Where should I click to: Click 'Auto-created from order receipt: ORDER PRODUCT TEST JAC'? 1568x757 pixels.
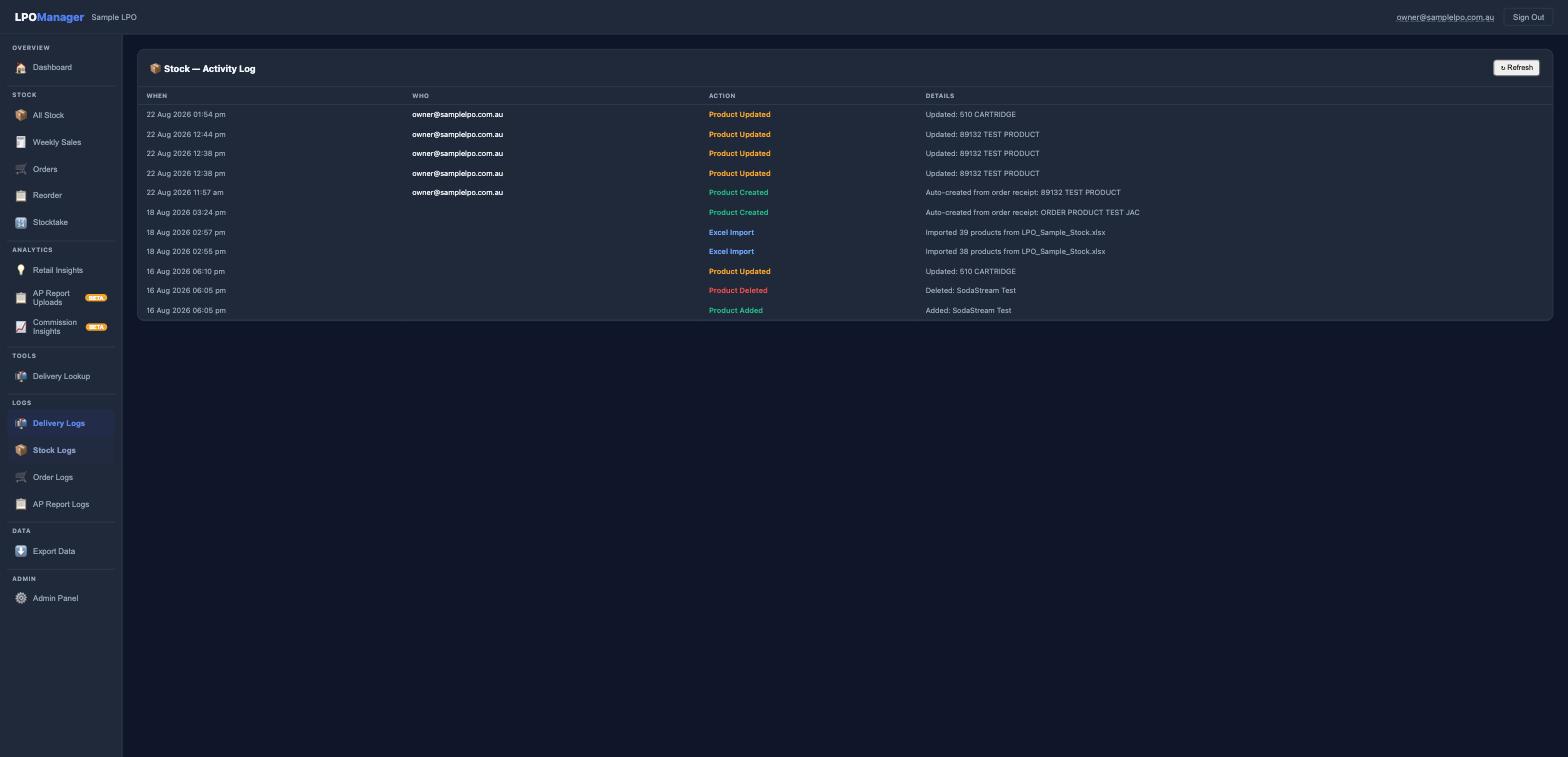click(1032, 213)
